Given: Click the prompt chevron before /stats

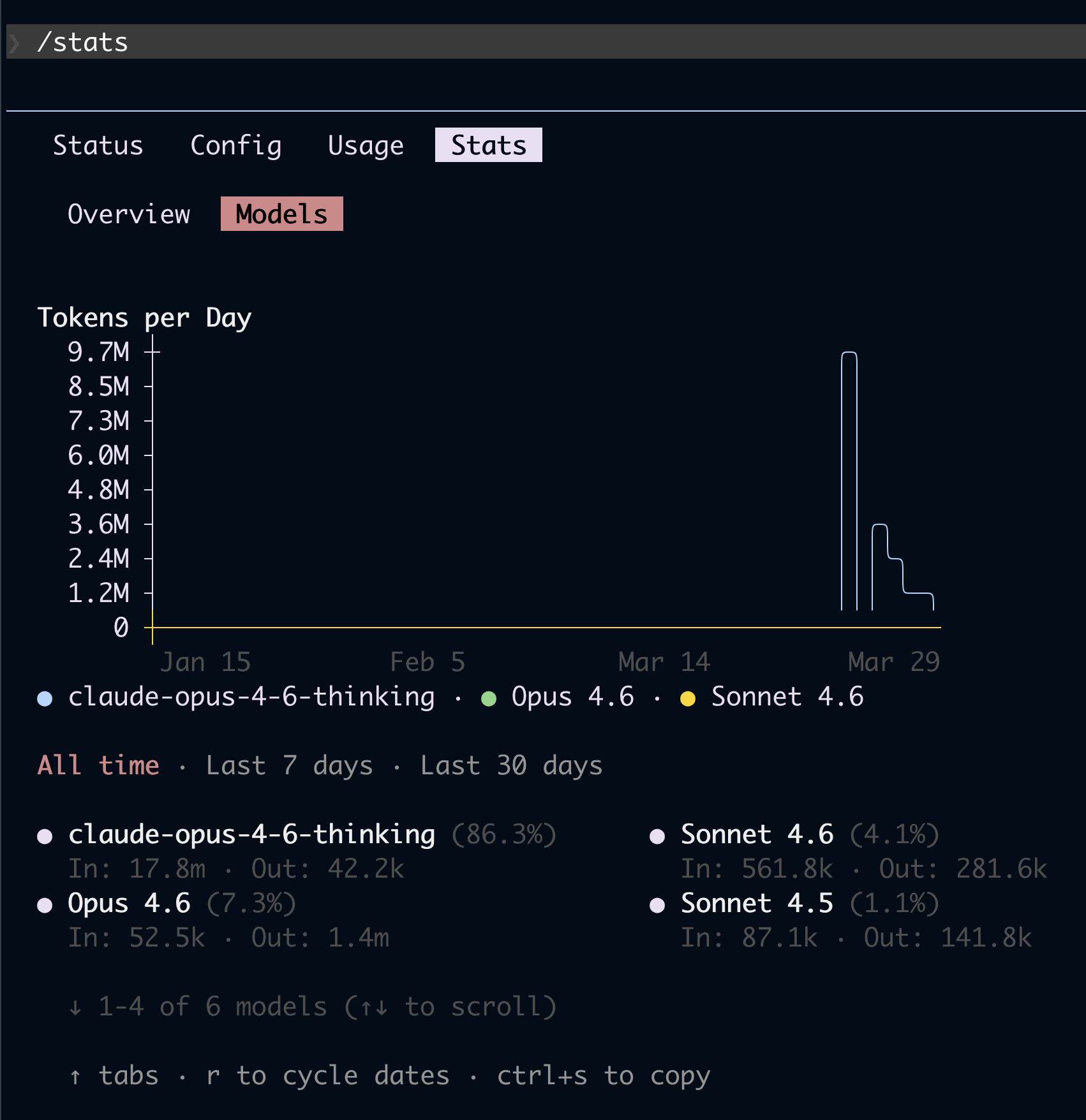Looking at the screenshot, I should point(14,43).
